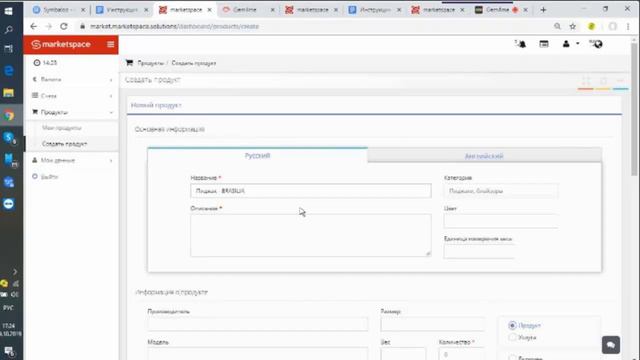The width and height of the screenshot is (640, 360).
Task: Open File Explorer from taskbar
Action: [x=9, y=93]
